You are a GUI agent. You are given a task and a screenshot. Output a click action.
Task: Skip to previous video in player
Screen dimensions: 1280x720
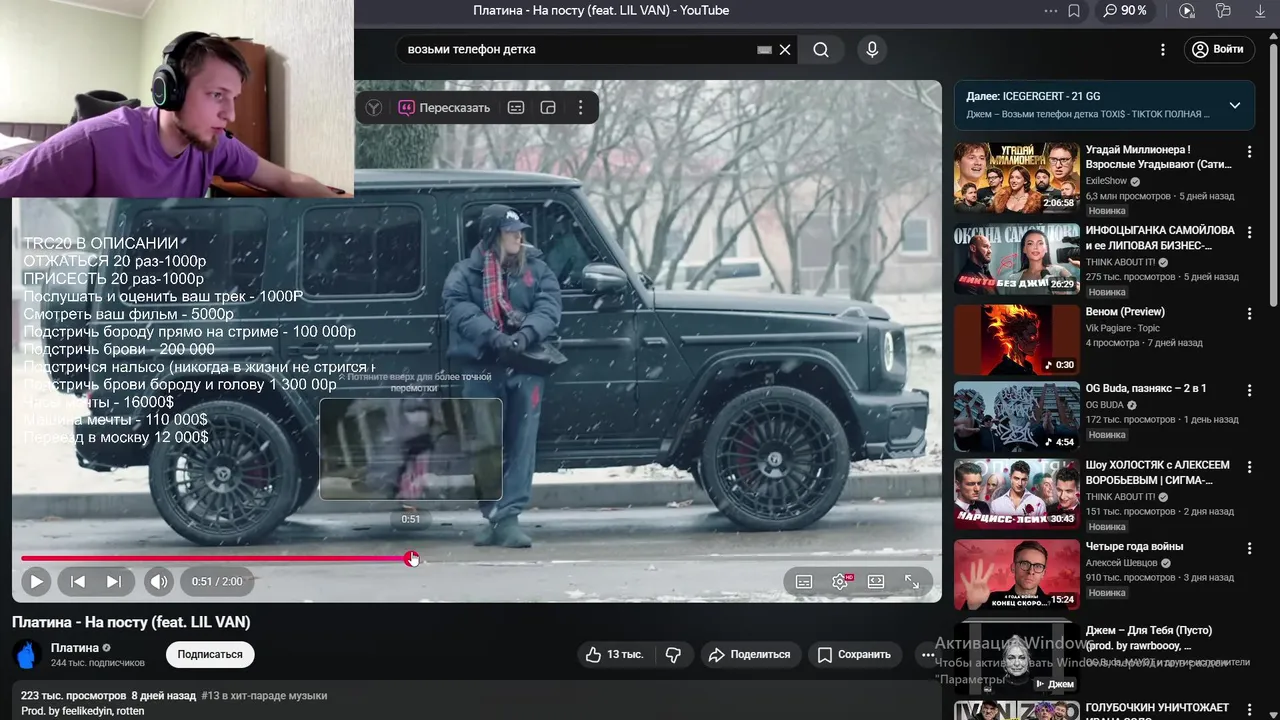pos(77,581)
